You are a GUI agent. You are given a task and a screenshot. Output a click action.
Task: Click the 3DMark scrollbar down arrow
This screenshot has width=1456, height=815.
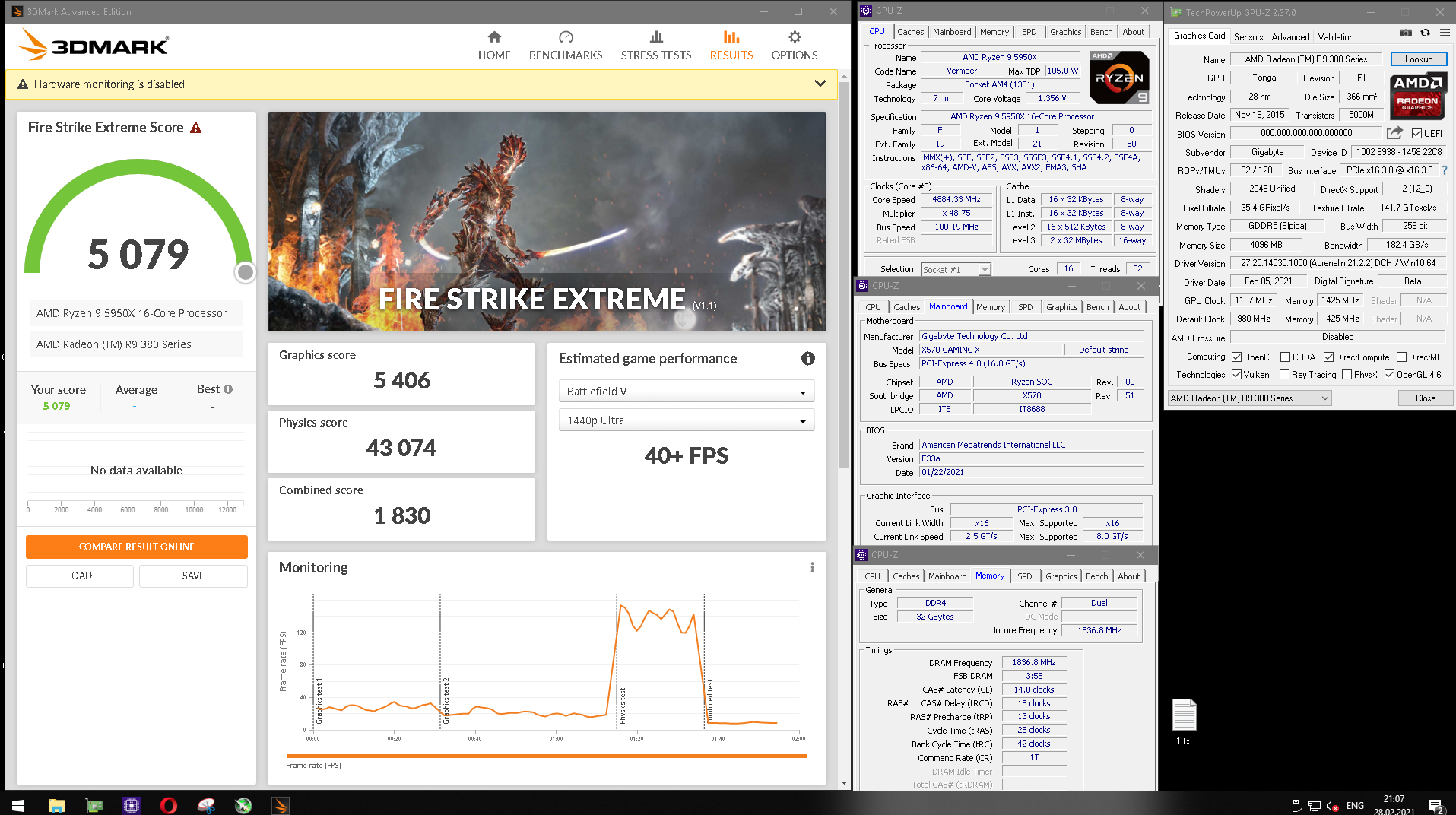(x=844, y=783)
